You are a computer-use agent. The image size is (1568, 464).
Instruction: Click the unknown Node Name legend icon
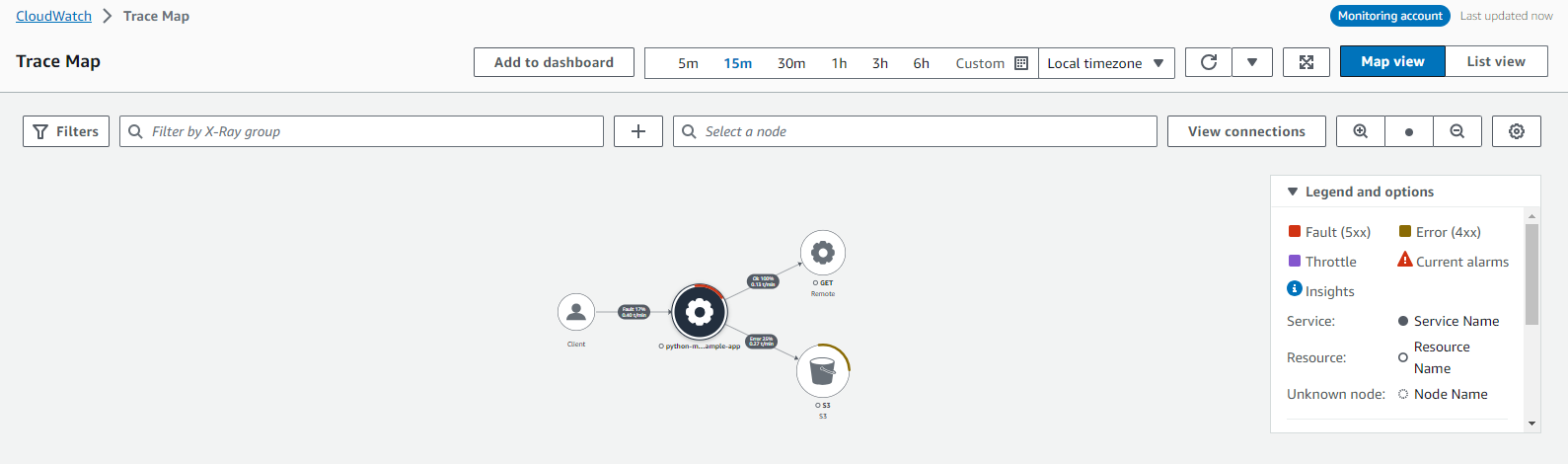click(1403, 394)
